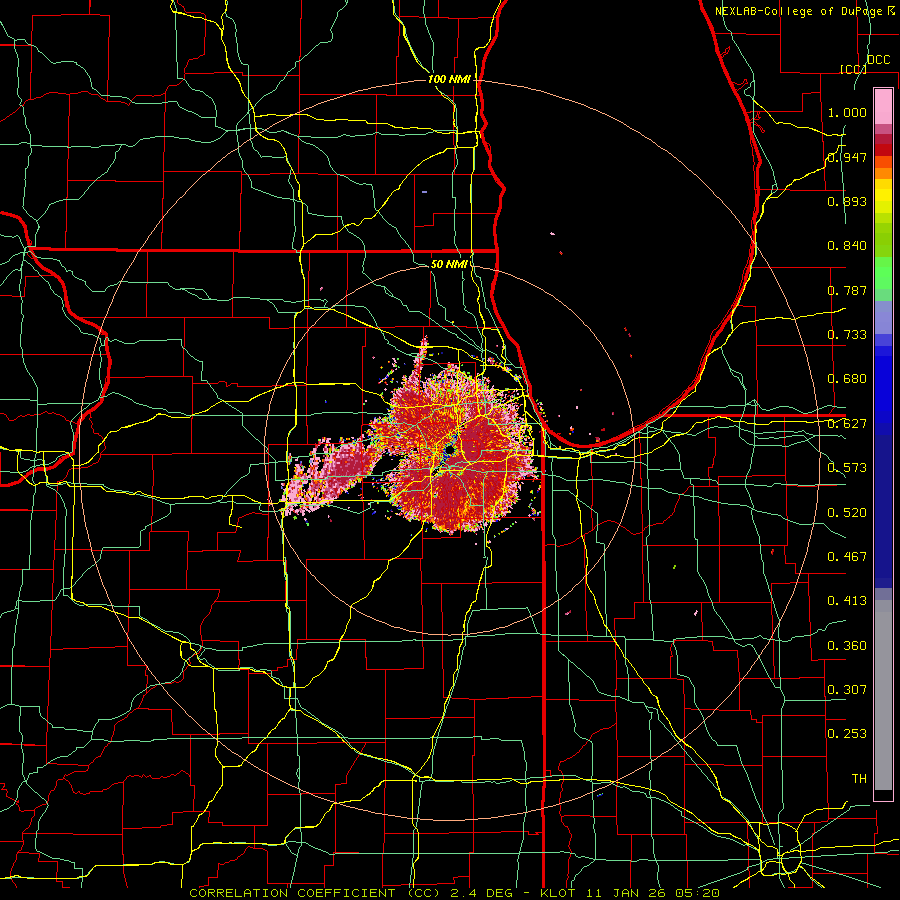Viewport: 900px width, 900px height.
Task: Pick the bright green swatch above 0.787
Action: pyautogui.click(x=883, y=273)
